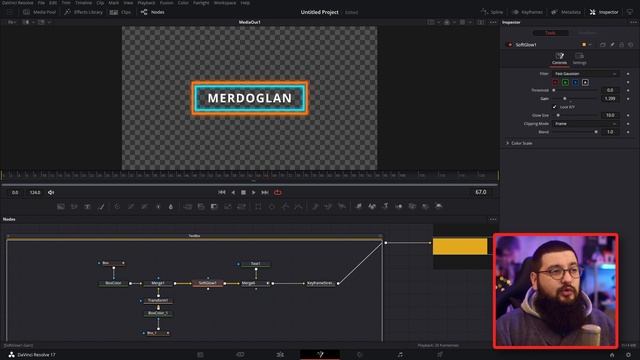The image size is (640, 360).
Task: Open the Timeline menu
Action: (83, 2)
